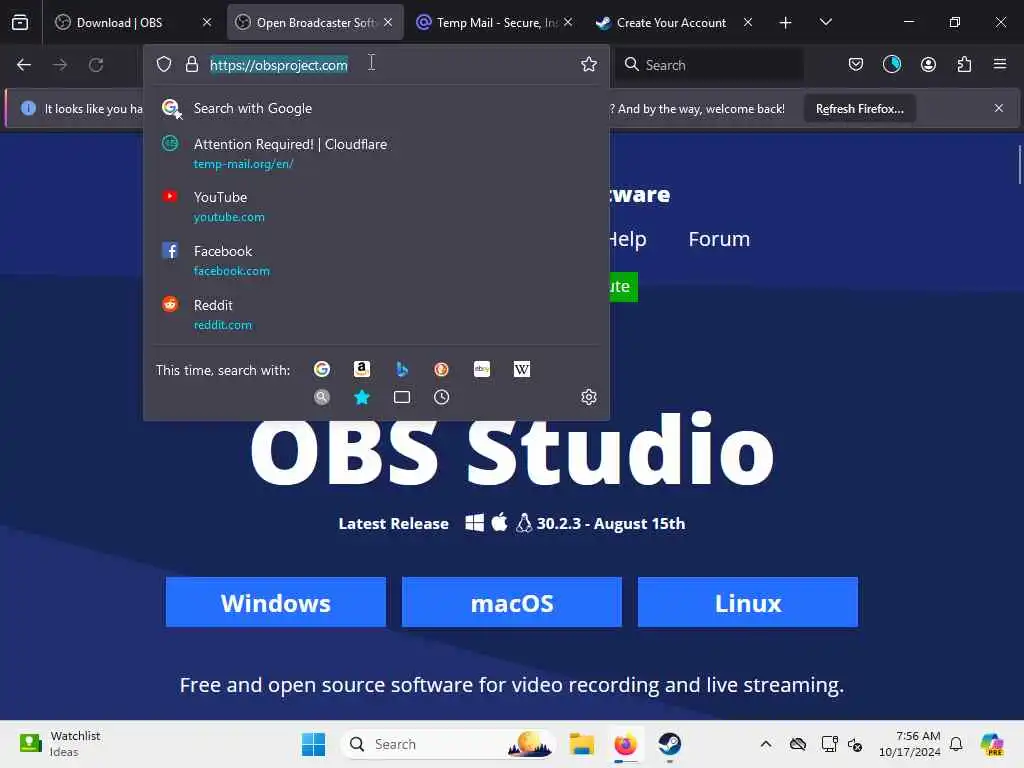Open Firefox from the taskbar
1024x768 pixels.
[x=626, y=744]
